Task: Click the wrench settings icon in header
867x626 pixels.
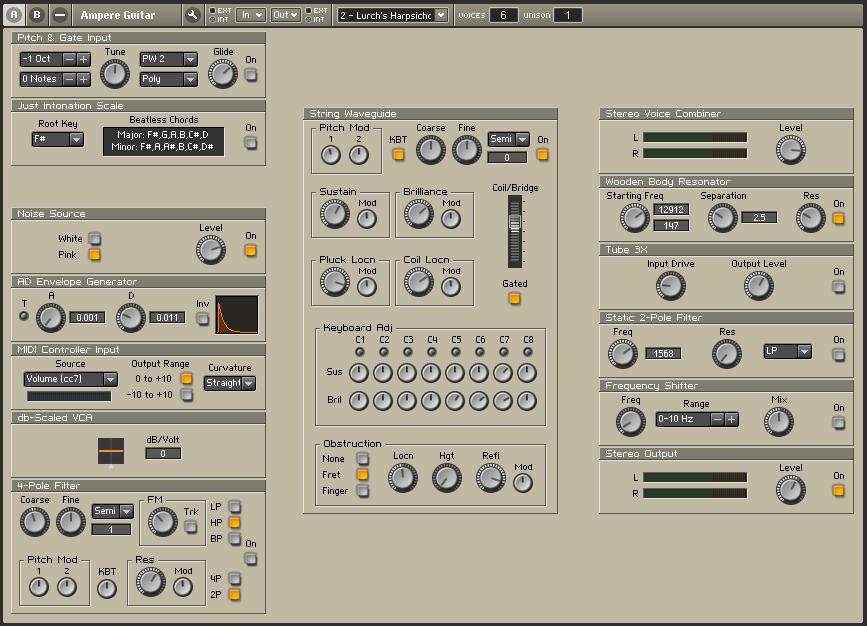Action: [193, 15]
